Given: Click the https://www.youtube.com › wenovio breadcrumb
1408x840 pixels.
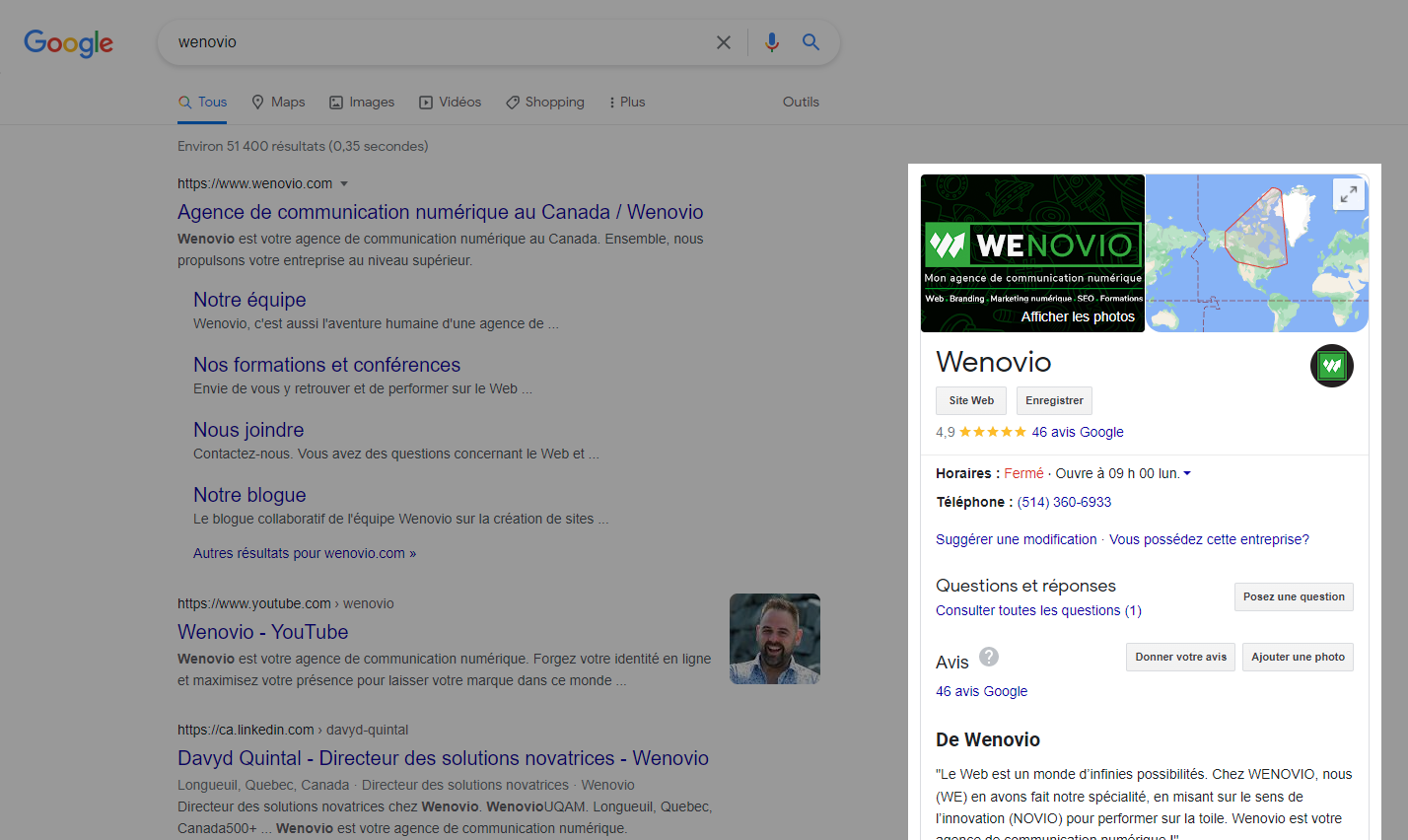Looking at the screenshot, I should (286, 603).
